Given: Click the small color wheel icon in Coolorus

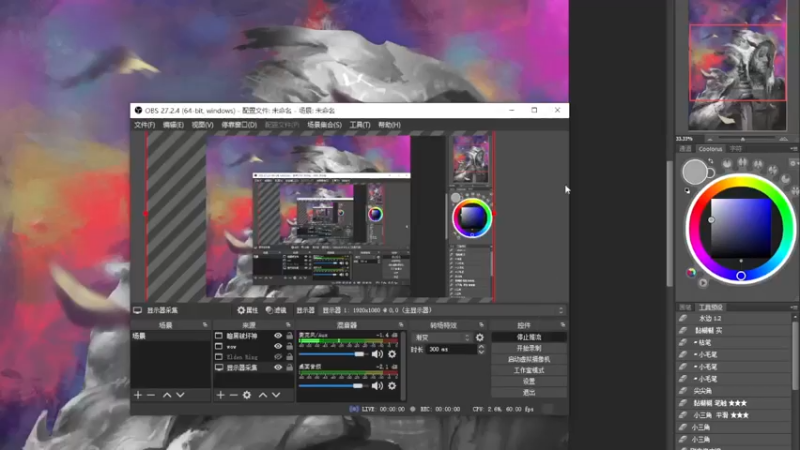Looking at the screenshot, I should coord(691,272).
